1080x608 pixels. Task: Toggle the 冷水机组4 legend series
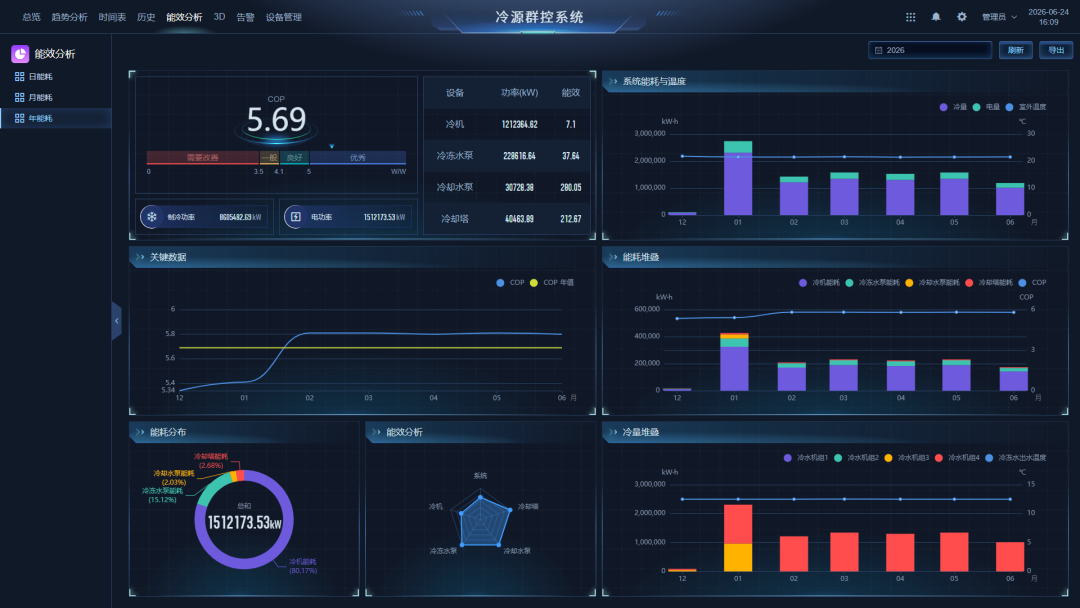957,458
